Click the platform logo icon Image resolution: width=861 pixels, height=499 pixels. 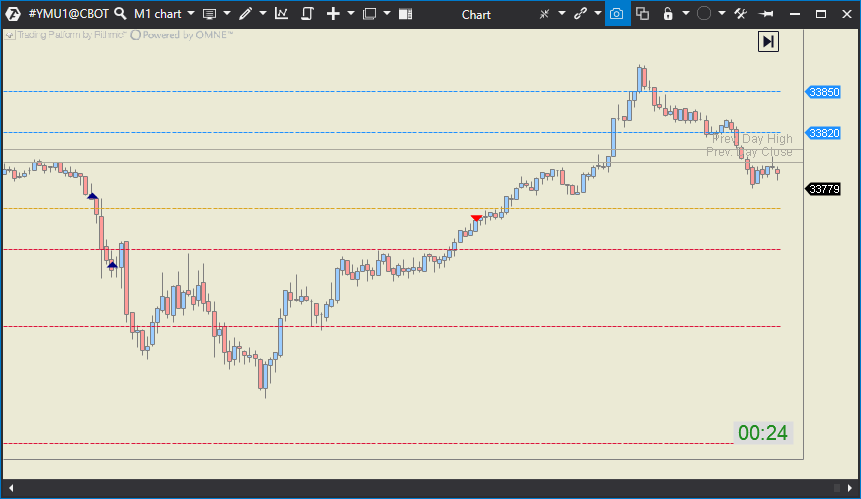[13, 14]
